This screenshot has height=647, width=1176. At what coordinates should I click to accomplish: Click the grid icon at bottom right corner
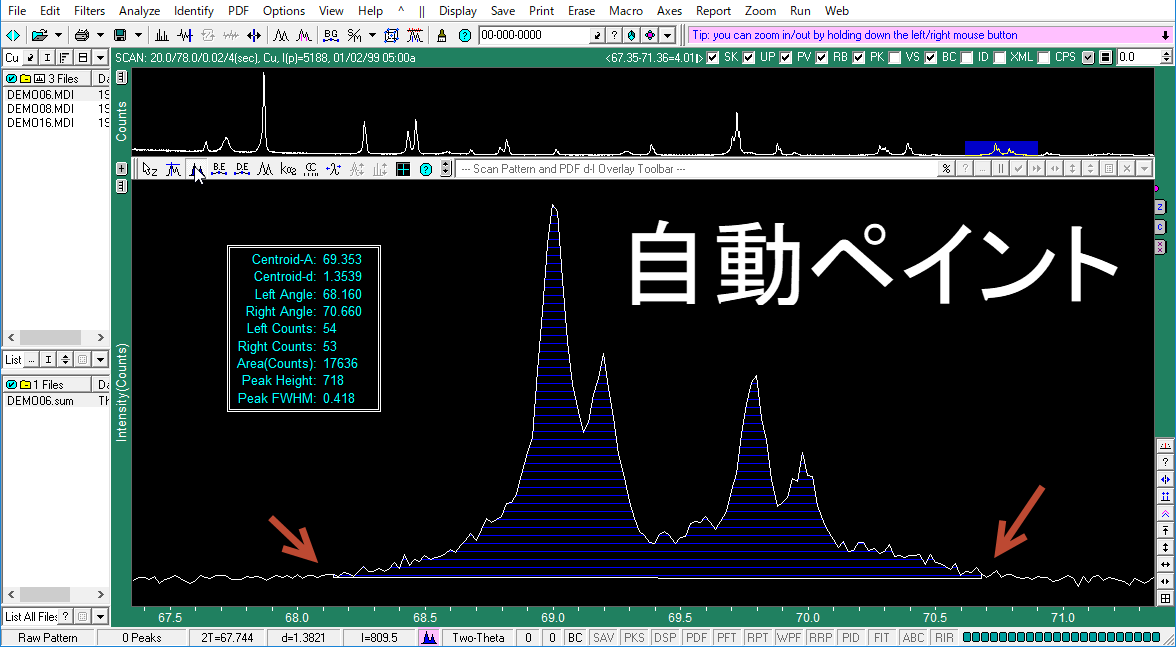(1165, 598)
